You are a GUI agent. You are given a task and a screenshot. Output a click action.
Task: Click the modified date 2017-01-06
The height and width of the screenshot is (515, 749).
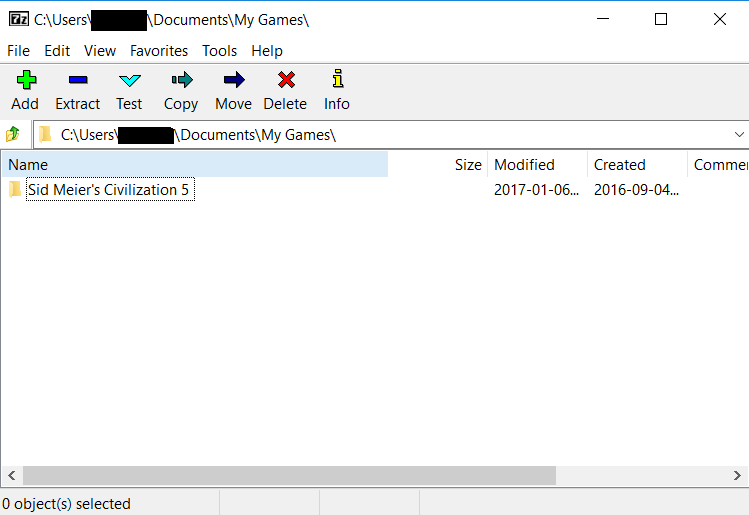coord(536,190)
